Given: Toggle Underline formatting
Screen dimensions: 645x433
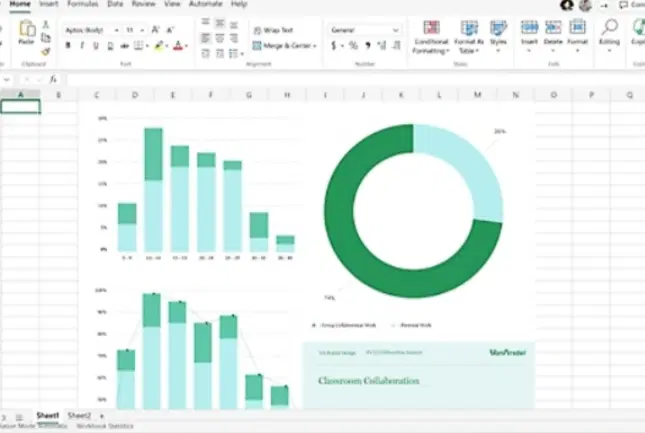Looking at the screenshot, I should [96, 46].
